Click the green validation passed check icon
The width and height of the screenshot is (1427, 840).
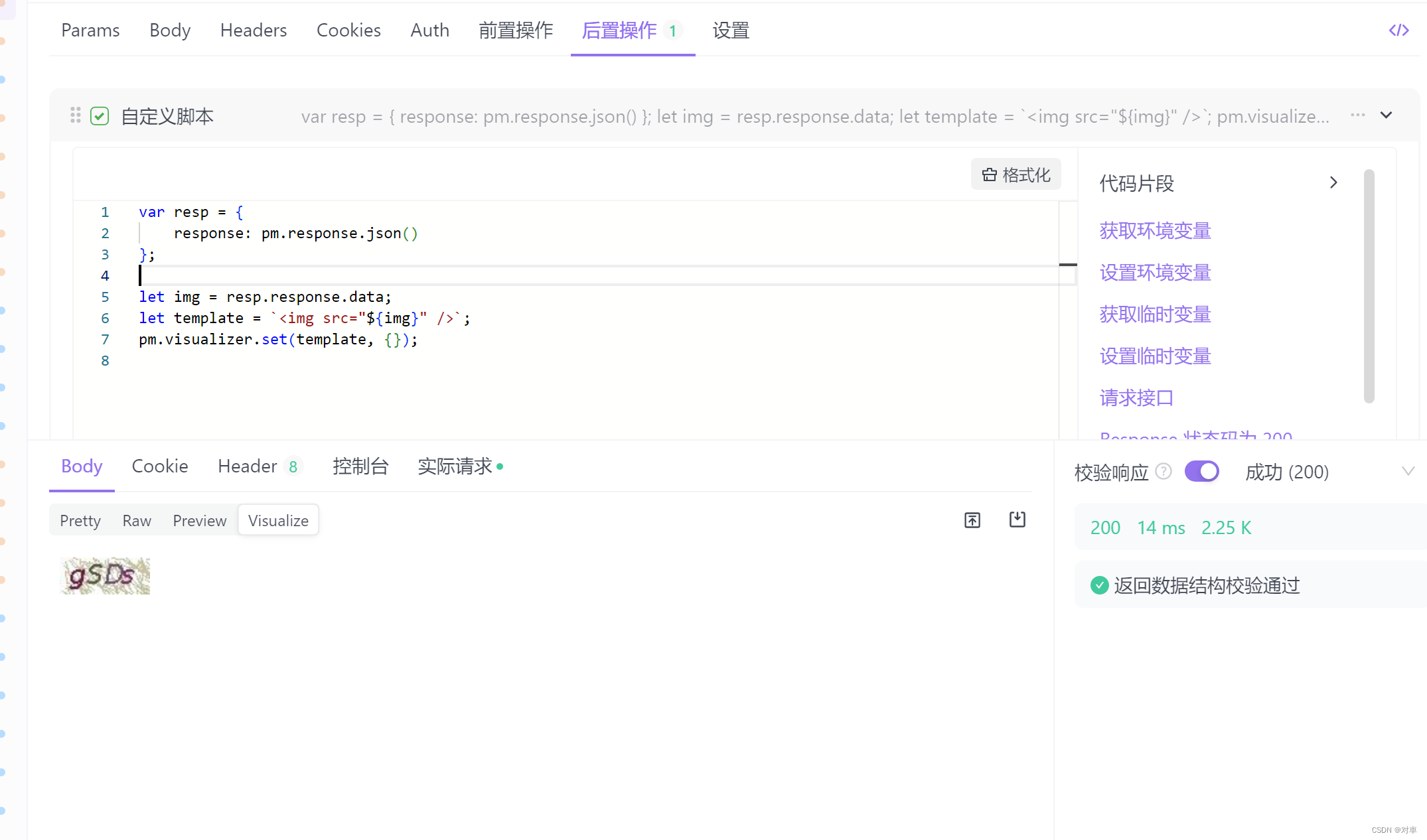coord(1099,585)
